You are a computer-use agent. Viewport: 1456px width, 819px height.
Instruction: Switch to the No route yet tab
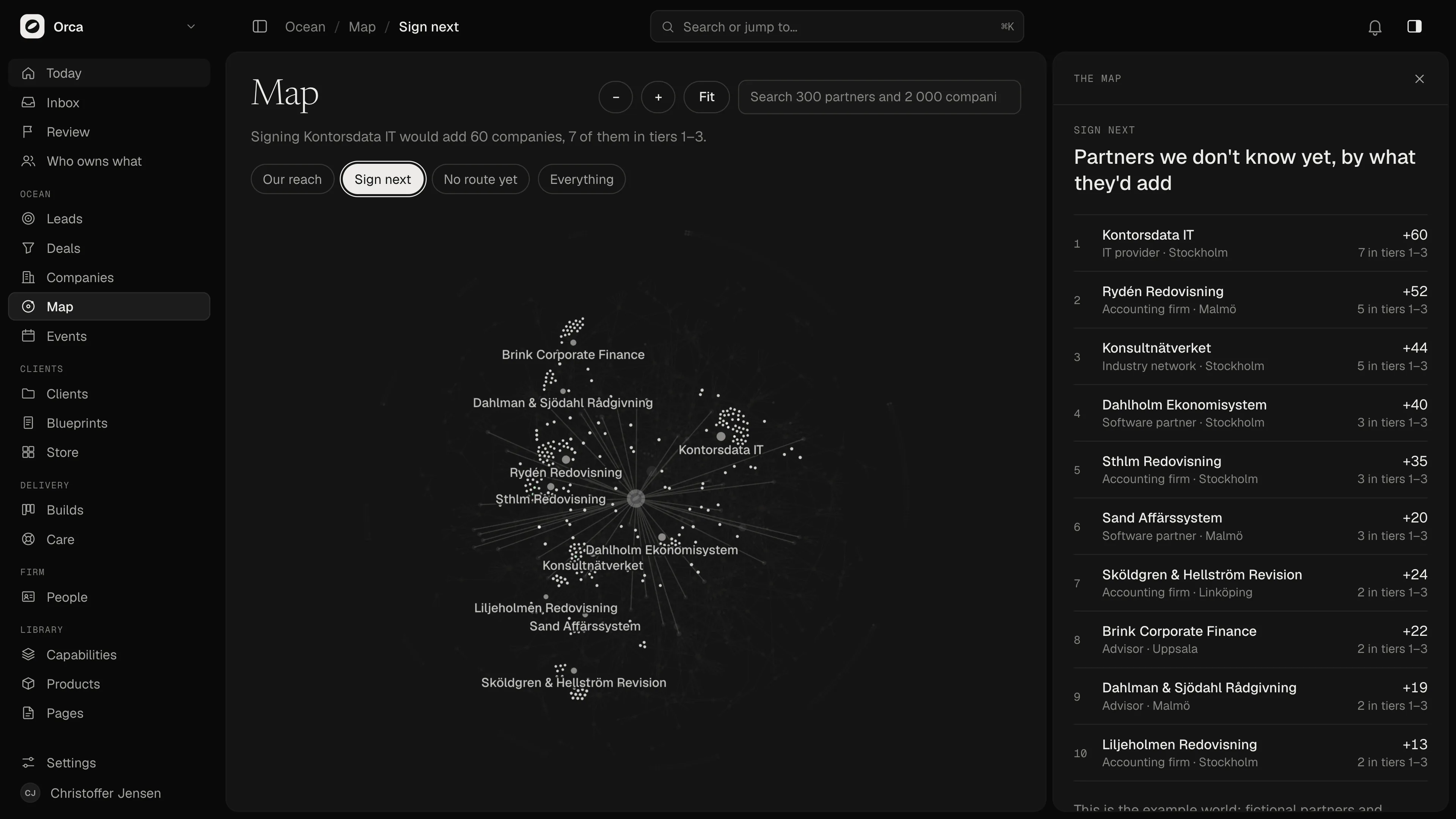tap(480, 179)
